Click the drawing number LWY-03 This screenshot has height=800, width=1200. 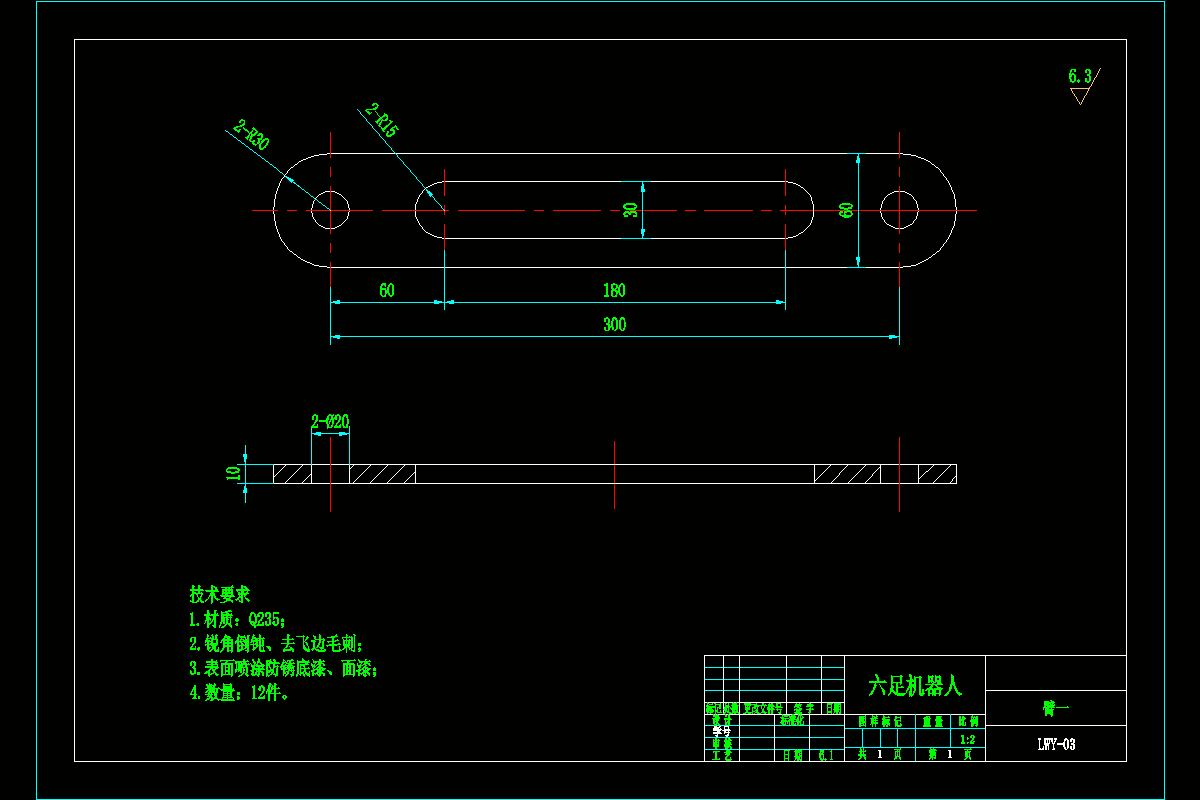point(1056,744)
